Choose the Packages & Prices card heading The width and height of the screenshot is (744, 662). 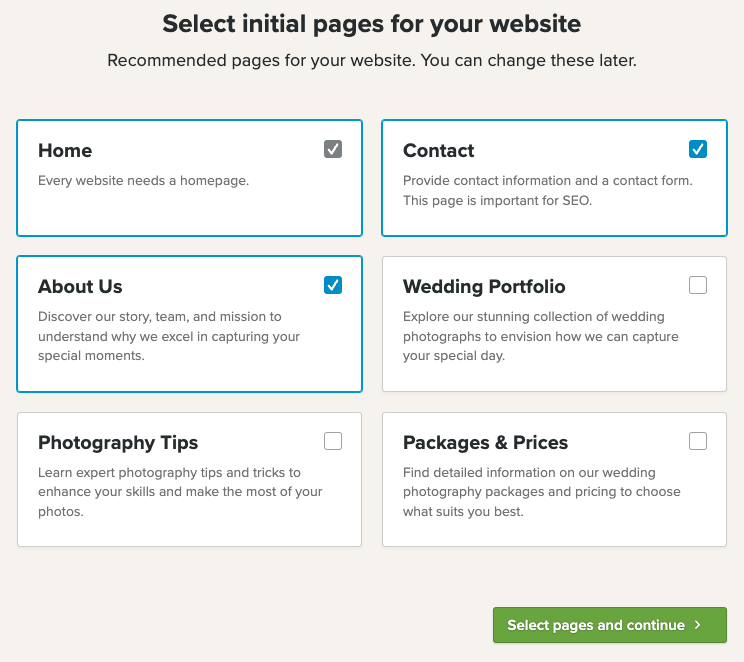pyautogui.click(x=485, y=443)
